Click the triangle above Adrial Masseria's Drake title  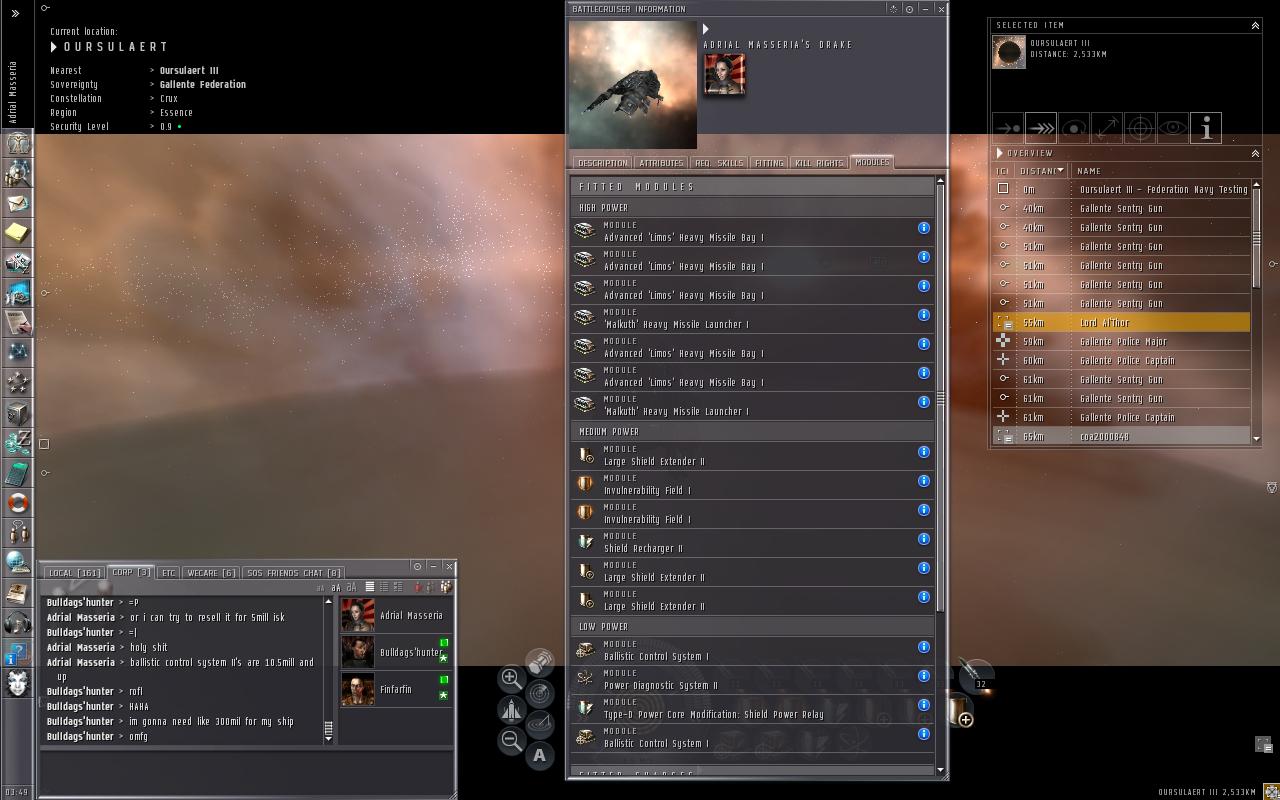click(706, 29)
